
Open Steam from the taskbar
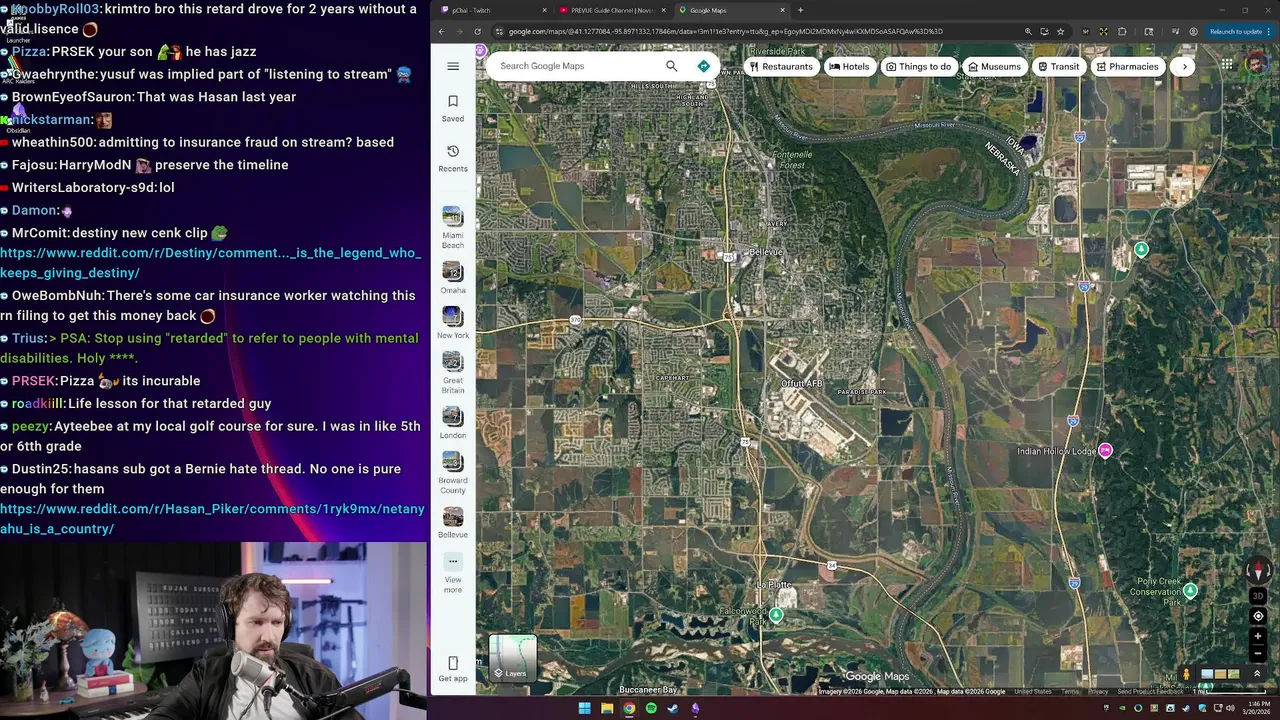point(673,708)
